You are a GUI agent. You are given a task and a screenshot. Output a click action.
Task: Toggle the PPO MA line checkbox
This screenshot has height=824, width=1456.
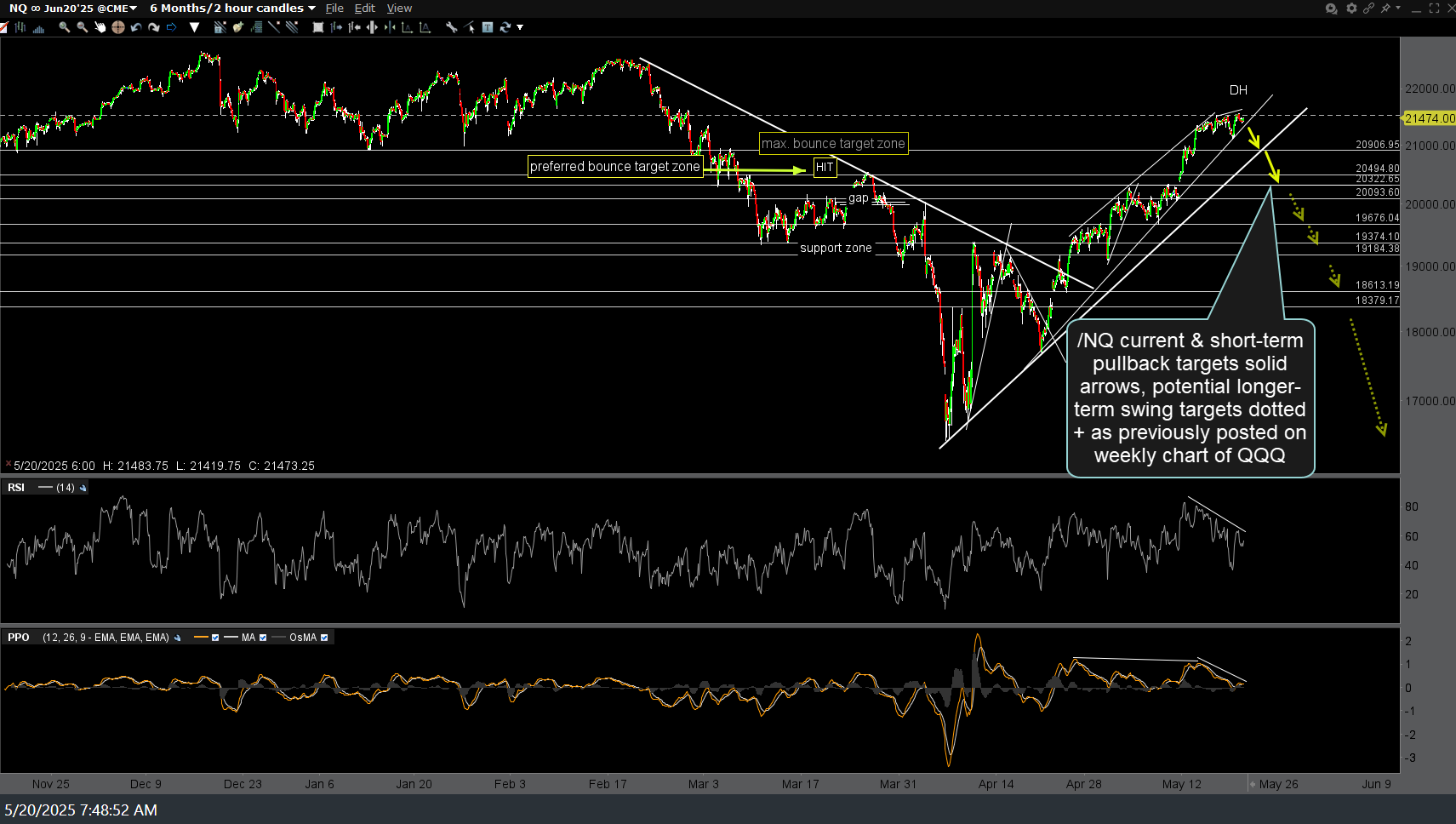(263, 638)
